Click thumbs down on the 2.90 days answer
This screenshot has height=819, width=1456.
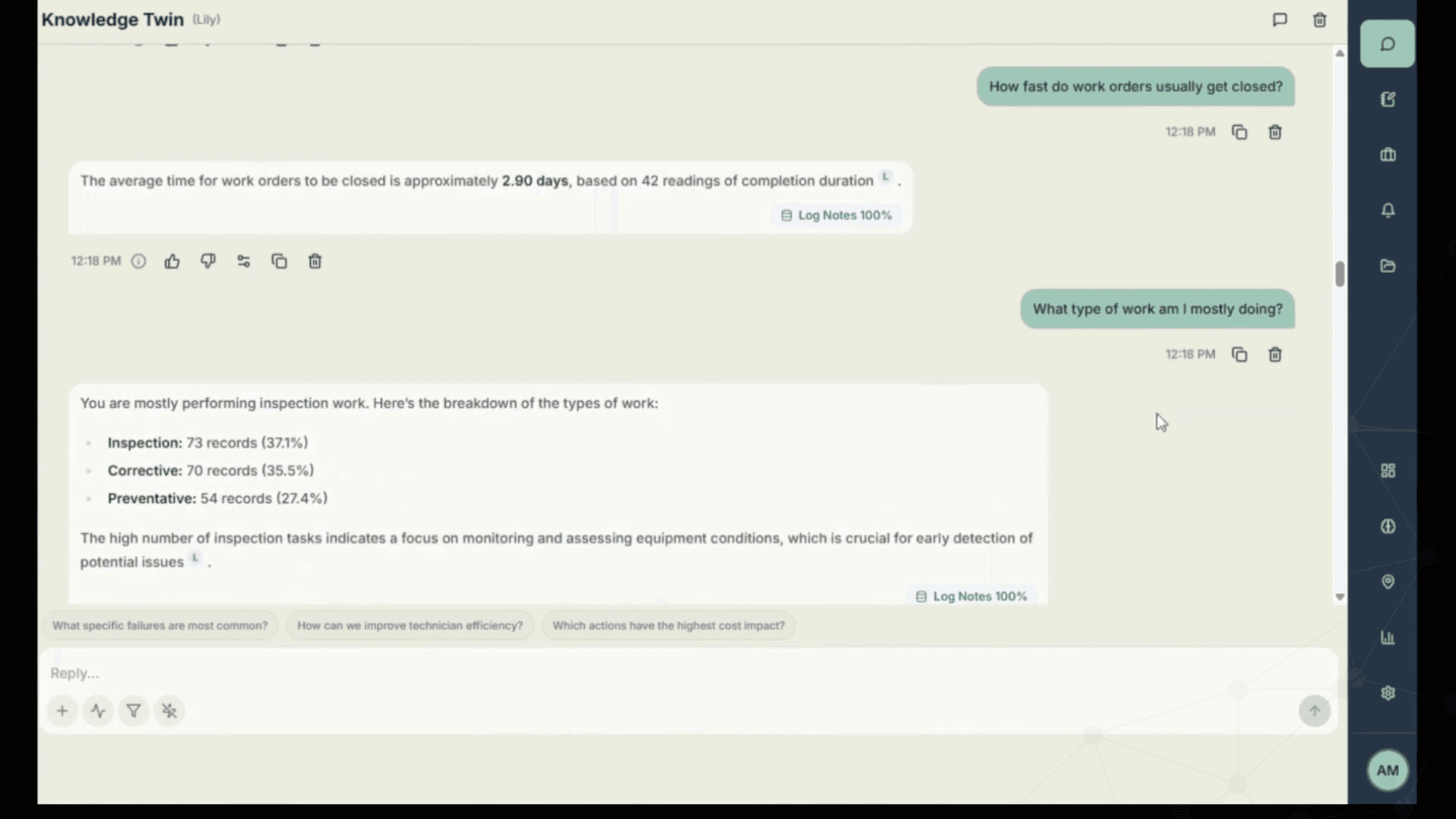click(x=208, y=262)
